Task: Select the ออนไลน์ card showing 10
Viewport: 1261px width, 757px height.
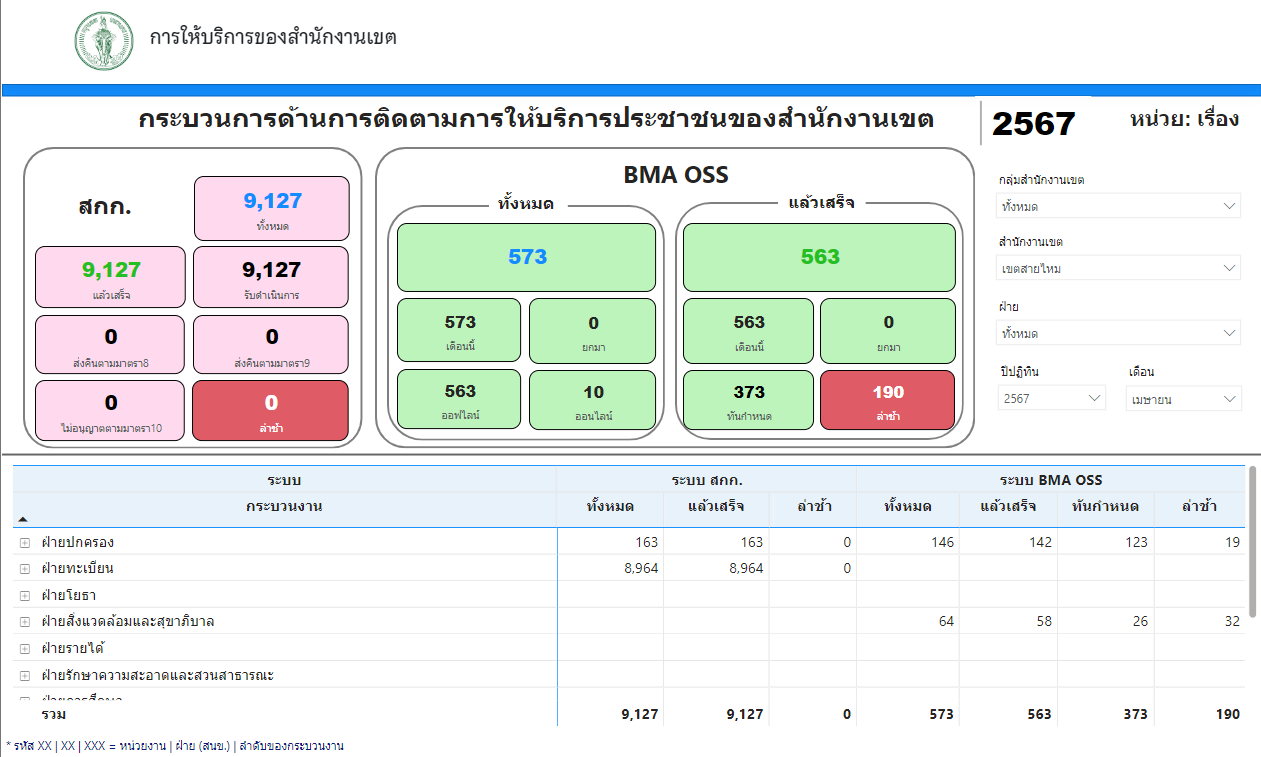Action: pos(592,400)
